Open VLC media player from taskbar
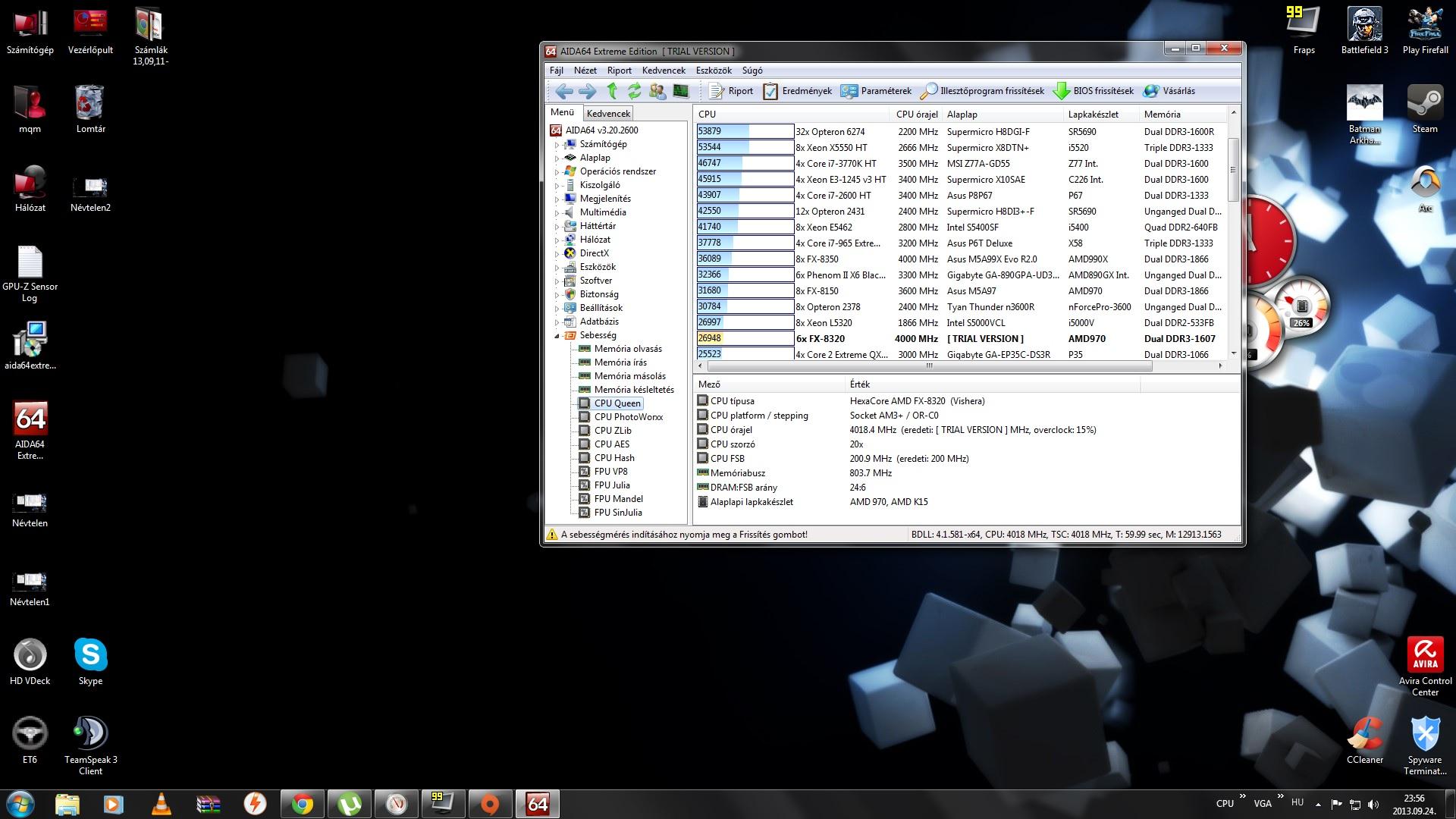Viewport: 1456px width, 819px height. [x=161, y=804]
